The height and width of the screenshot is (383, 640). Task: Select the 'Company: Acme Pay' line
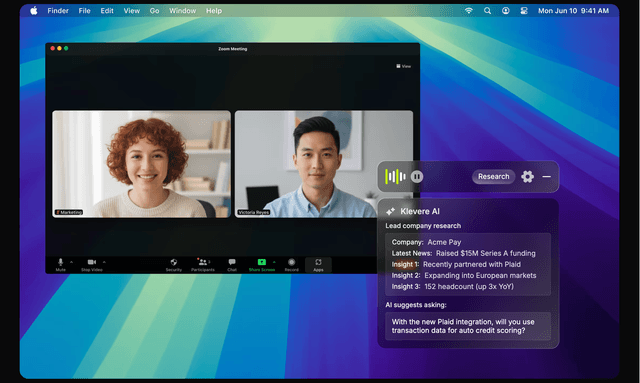point(426,242)
